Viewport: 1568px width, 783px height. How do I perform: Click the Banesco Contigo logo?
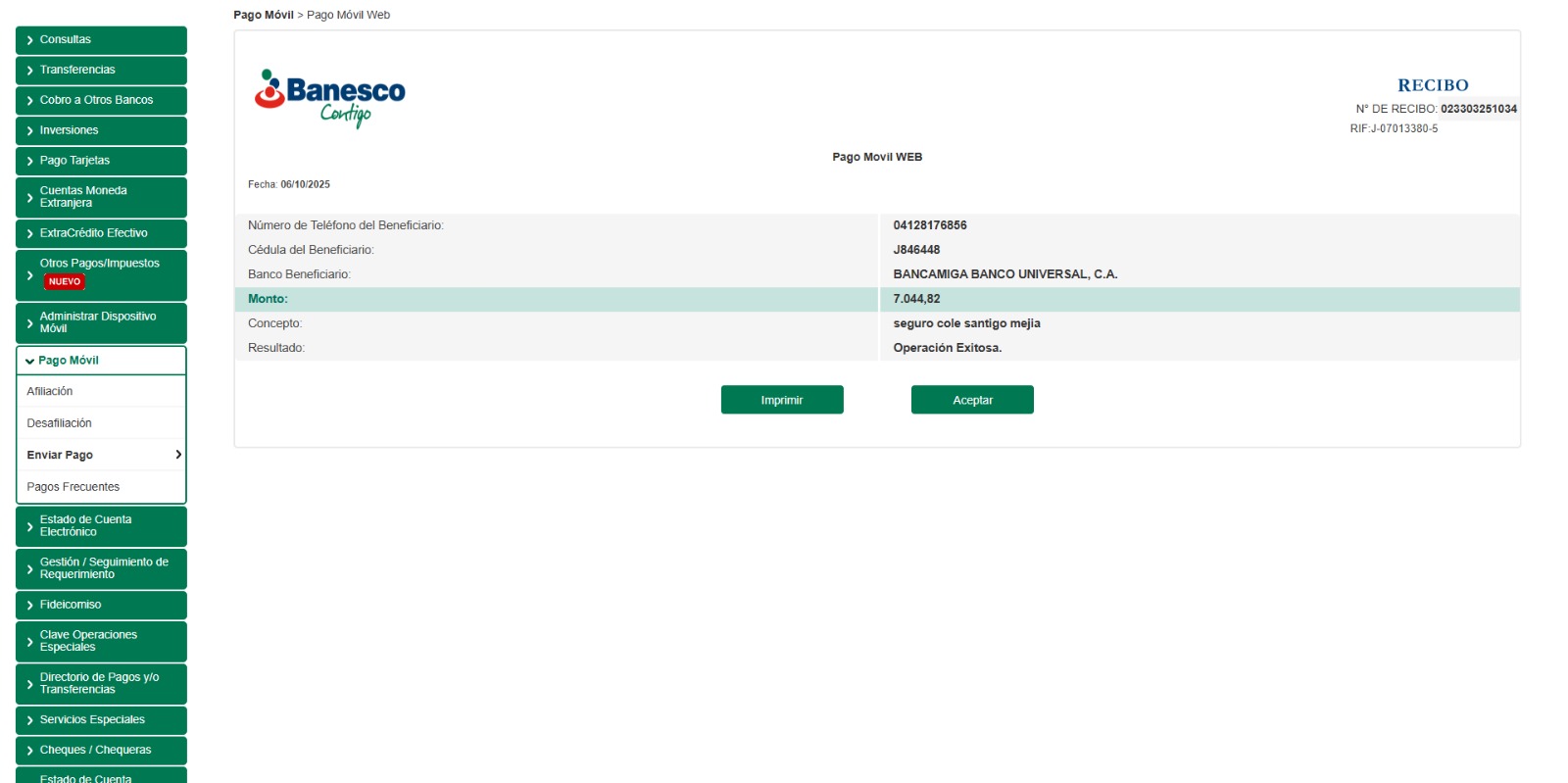click(x=329, y=98)
